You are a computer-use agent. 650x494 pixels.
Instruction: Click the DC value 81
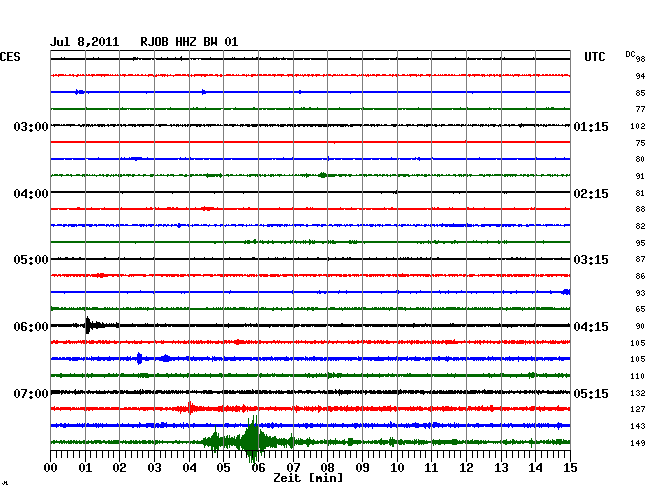tap(640, 193)
